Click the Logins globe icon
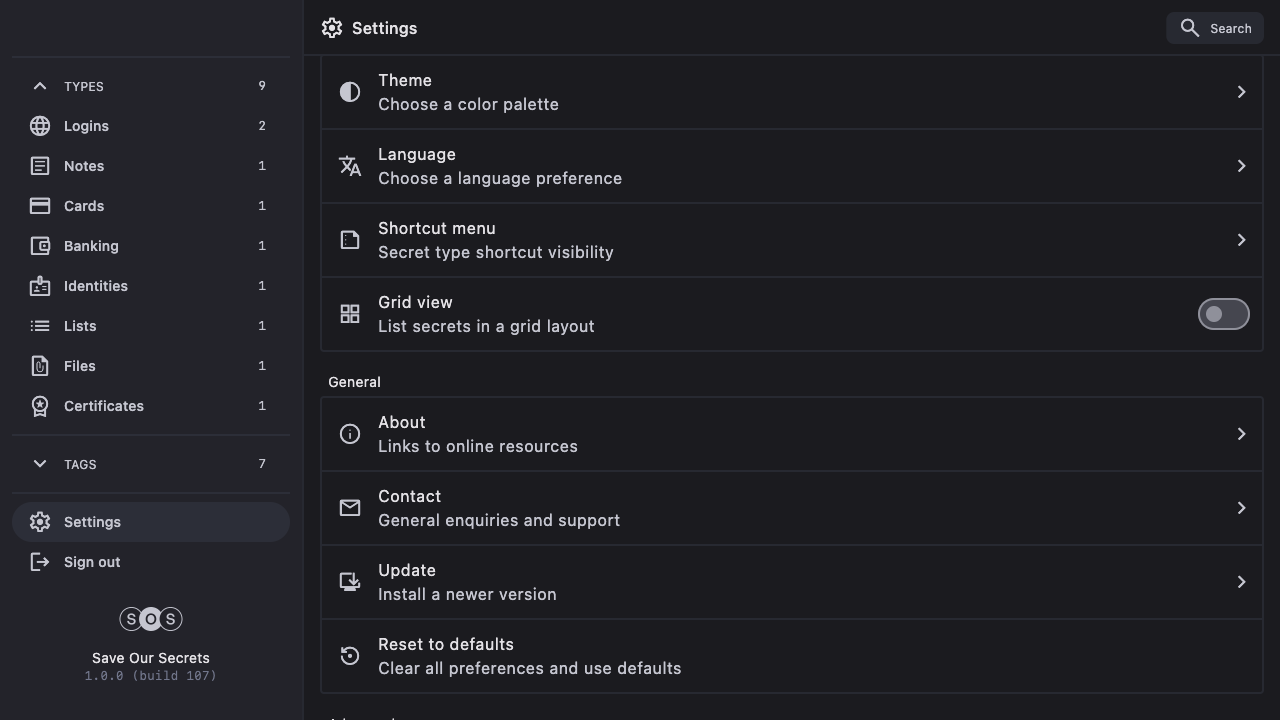The height and width of the screenshot is (720, 1280). (40, 126)
